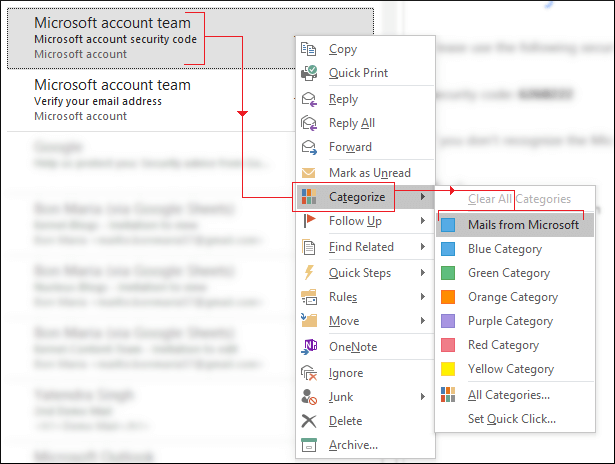Pick the Yellow Category swatch
Image resolution: width=615 pixels, height=464 pixels.
point(448,369)
